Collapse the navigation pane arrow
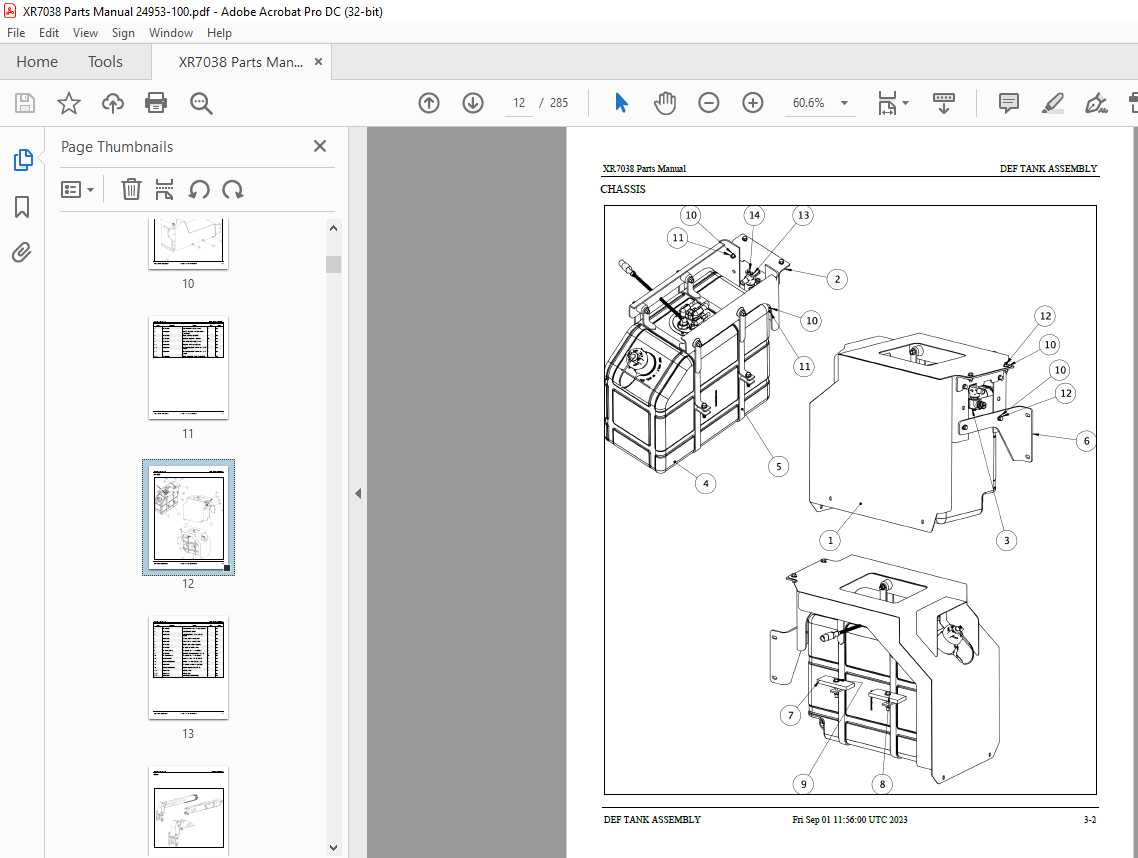This screenshot has width=1138, height=858. 358,494
